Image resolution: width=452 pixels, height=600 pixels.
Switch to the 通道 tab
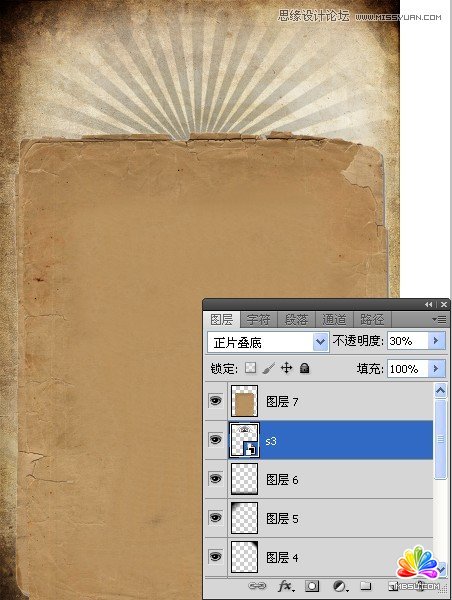click(x=334, y=319)
